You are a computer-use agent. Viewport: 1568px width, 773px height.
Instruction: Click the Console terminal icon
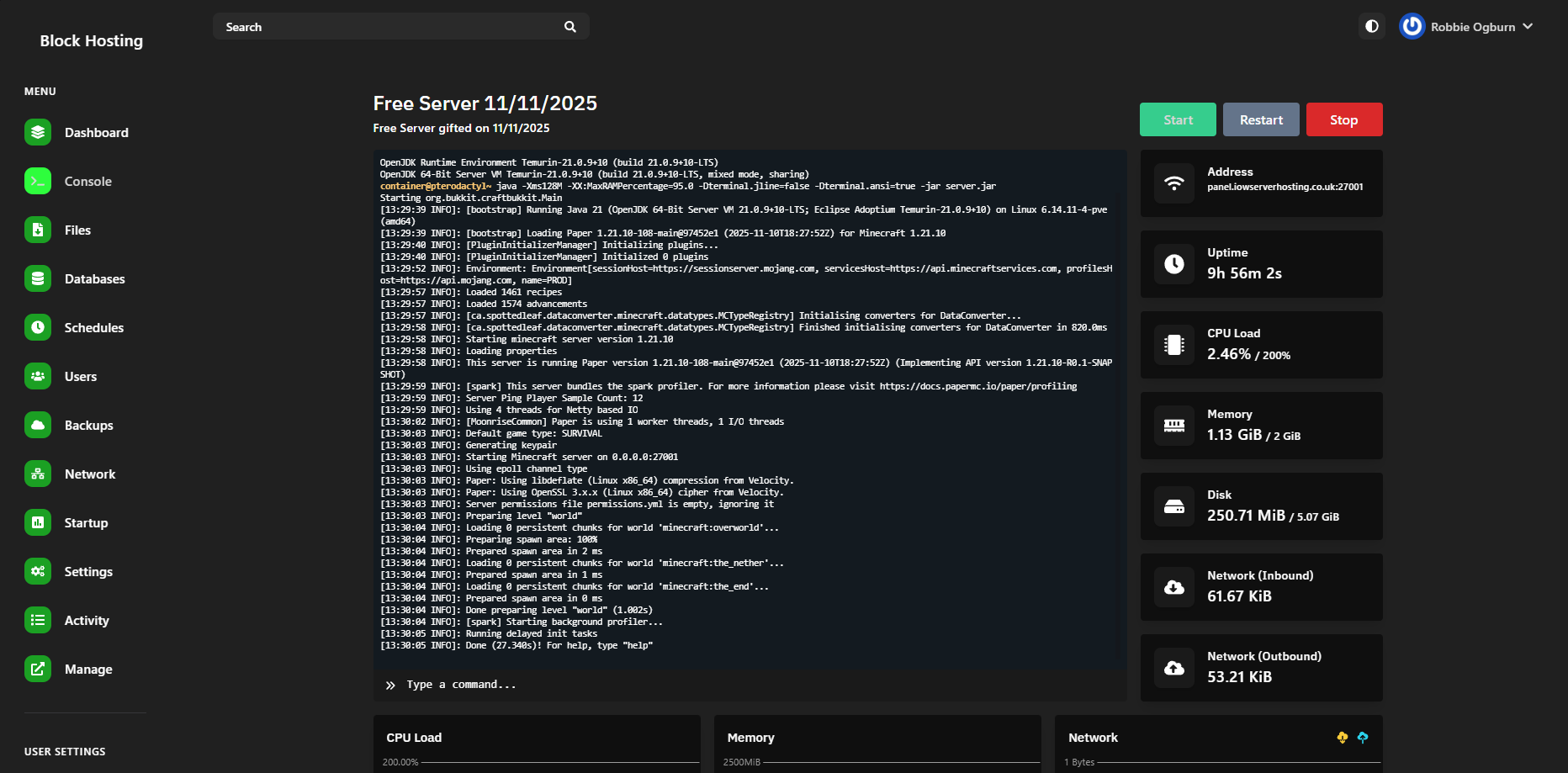point(38,181)
